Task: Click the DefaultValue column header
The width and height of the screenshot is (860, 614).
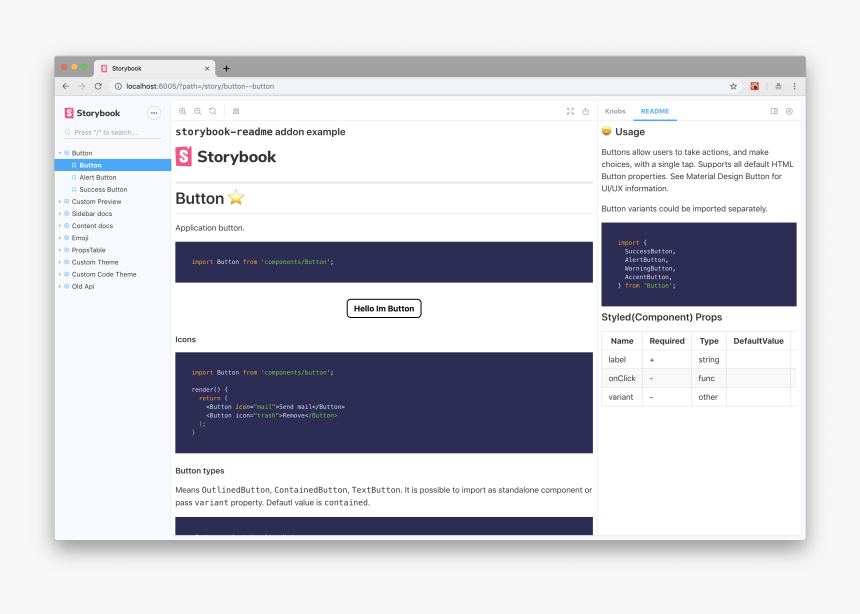Action: click(x=759, y=341)
